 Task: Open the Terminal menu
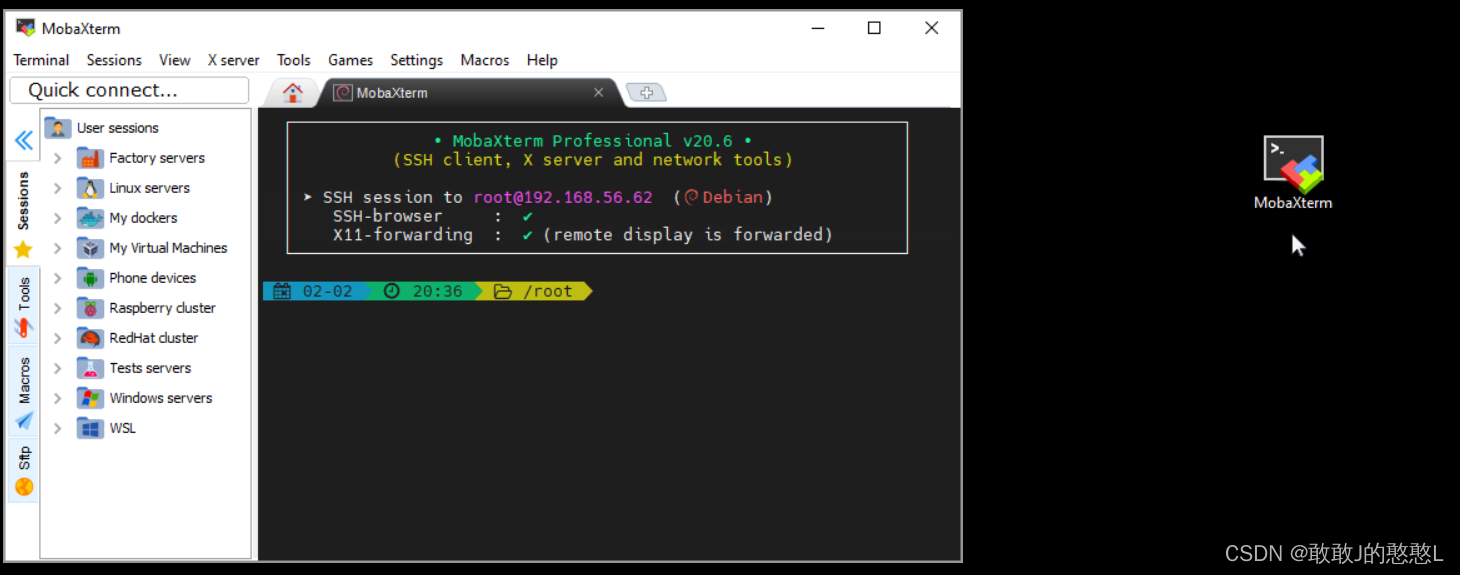(41, 60)
